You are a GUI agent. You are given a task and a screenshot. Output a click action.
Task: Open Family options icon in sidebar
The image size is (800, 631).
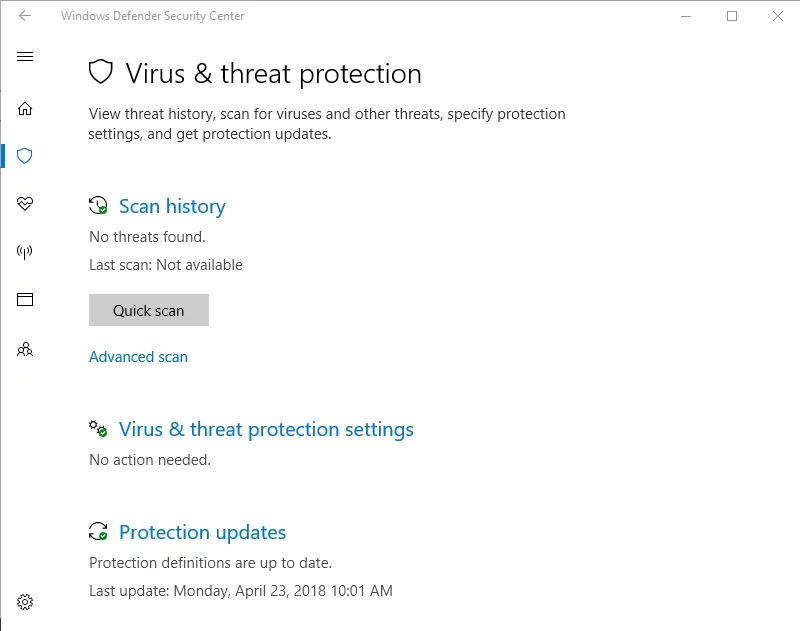[25, 349]
